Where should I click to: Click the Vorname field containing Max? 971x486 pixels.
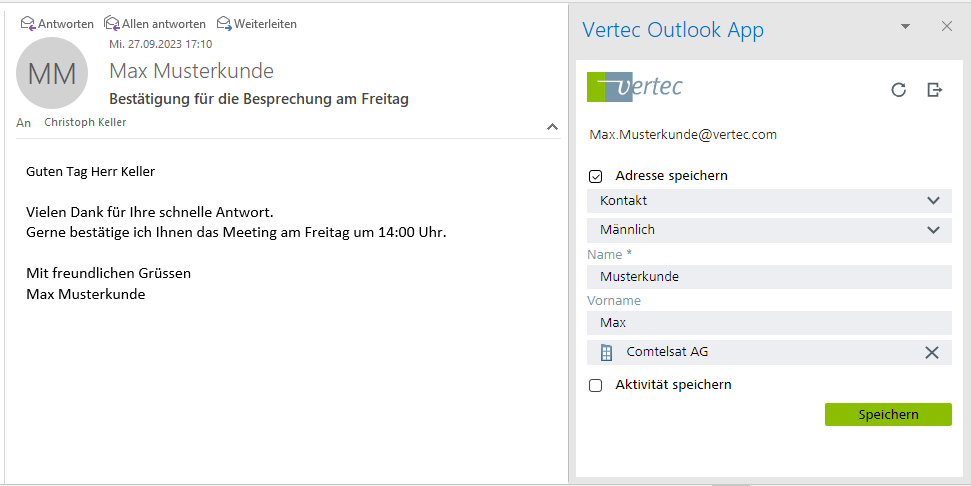click(769, 323)
